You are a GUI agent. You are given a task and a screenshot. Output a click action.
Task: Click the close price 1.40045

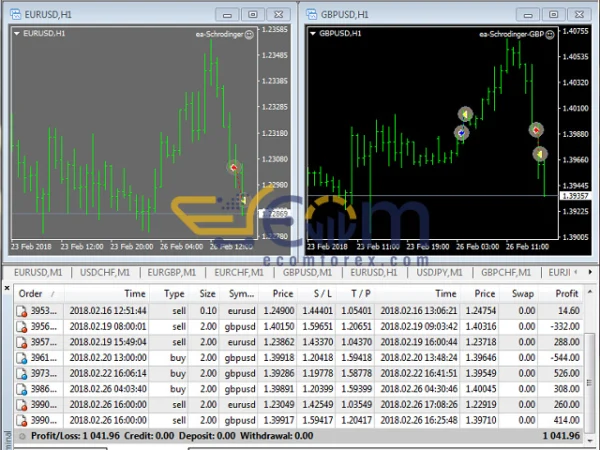click(481, 389)
